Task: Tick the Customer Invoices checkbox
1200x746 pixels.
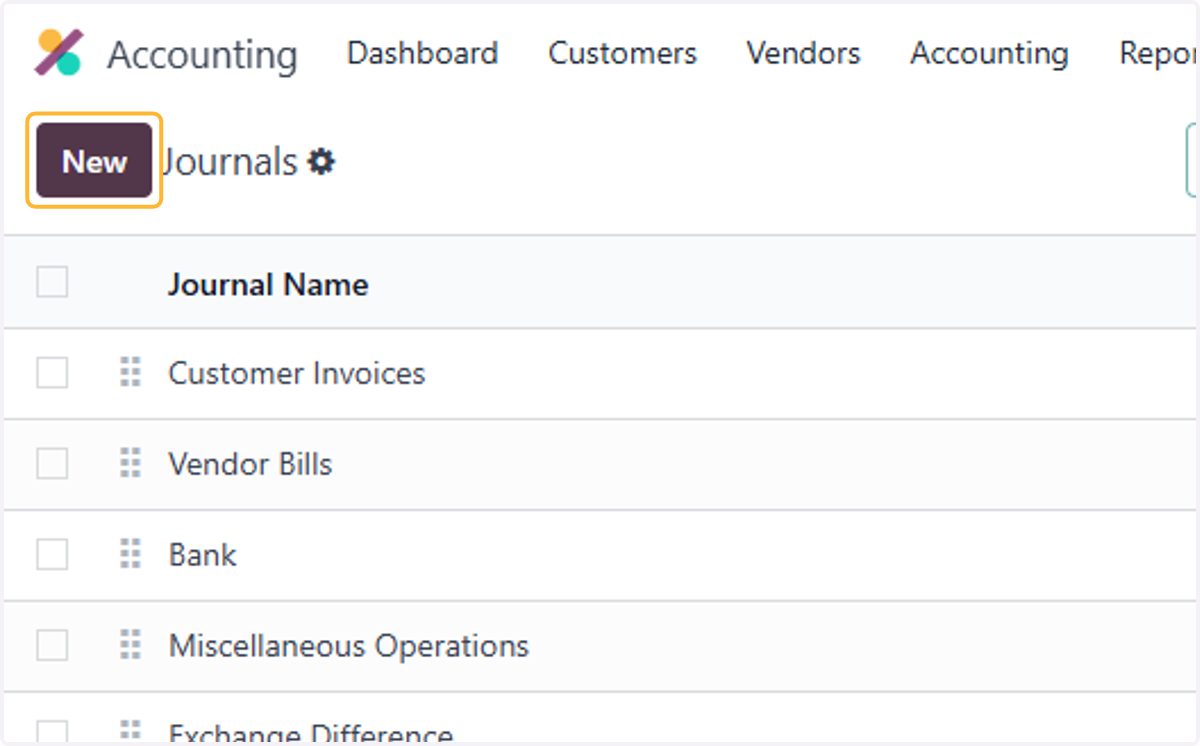Action: (52, 373)
